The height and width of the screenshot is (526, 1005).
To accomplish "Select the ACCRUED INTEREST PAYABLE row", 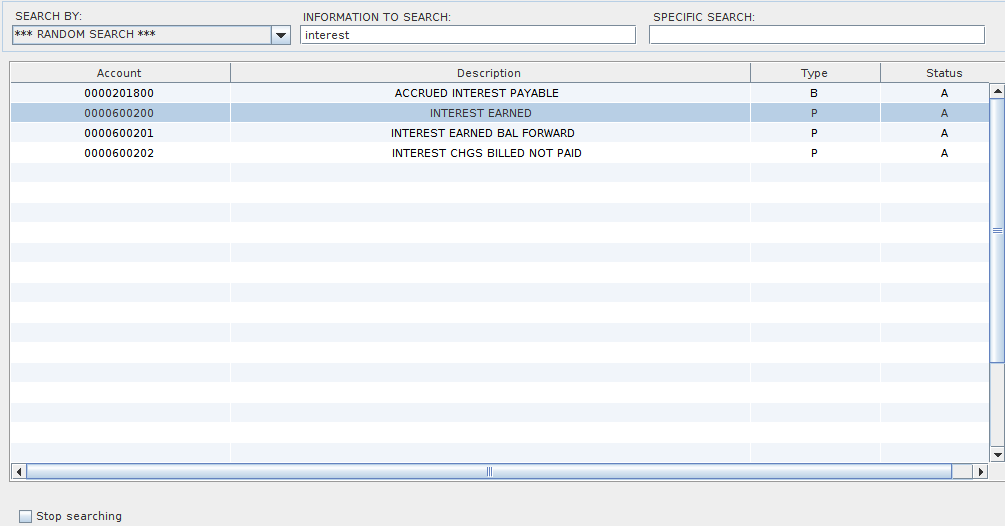I will coord(477,93).
